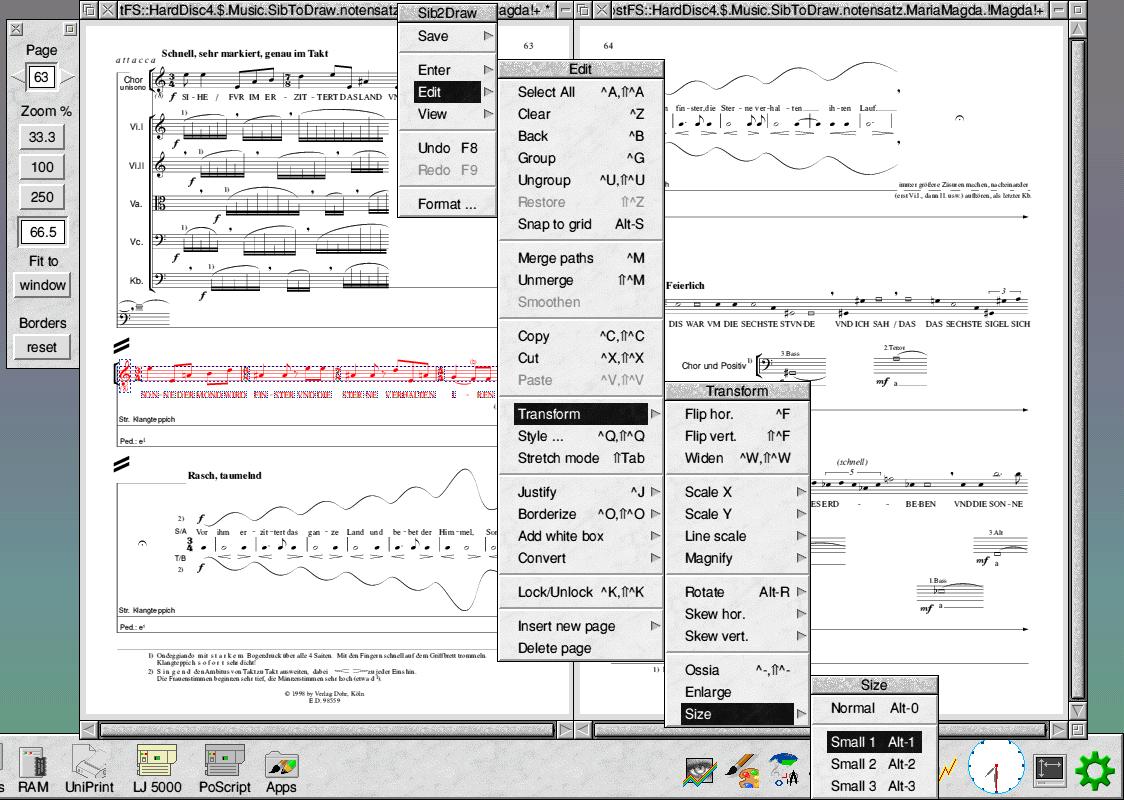1124x800 pixels.
Task: Choose Merge paths
Action: (581, 258)
